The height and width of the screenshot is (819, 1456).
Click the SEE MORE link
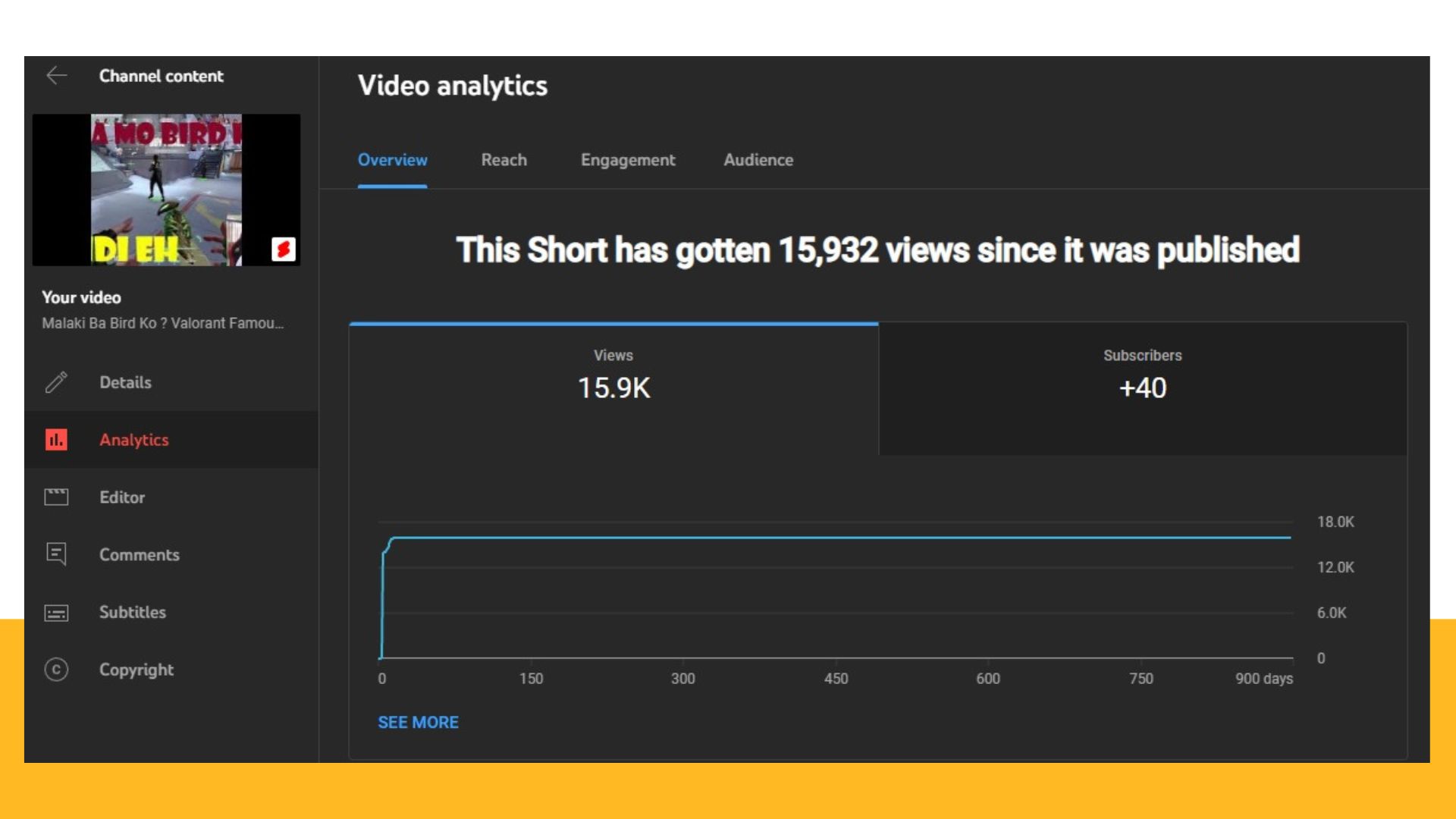click(418, 722)
